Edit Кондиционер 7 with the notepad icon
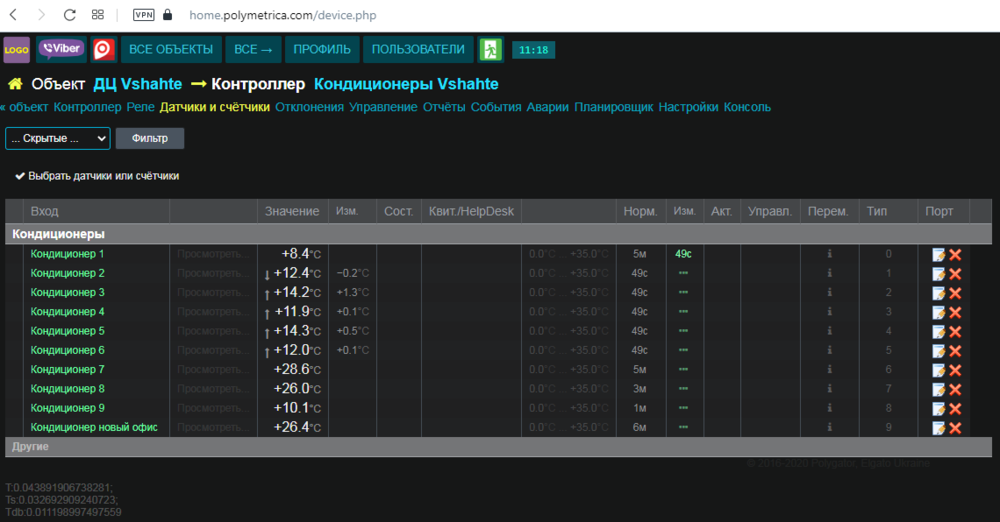1000x522 pixels. pos(938,370)
